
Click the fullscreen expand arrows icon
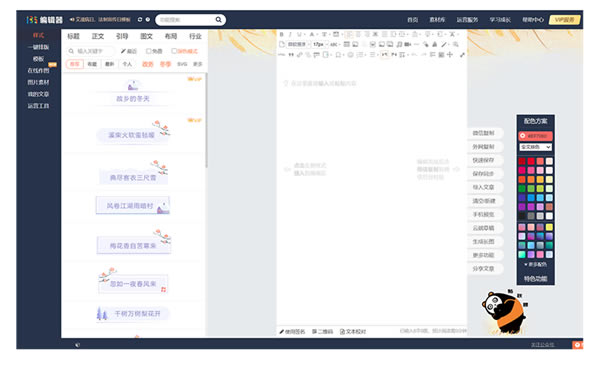pyautogui.click(x=462, y=55)
